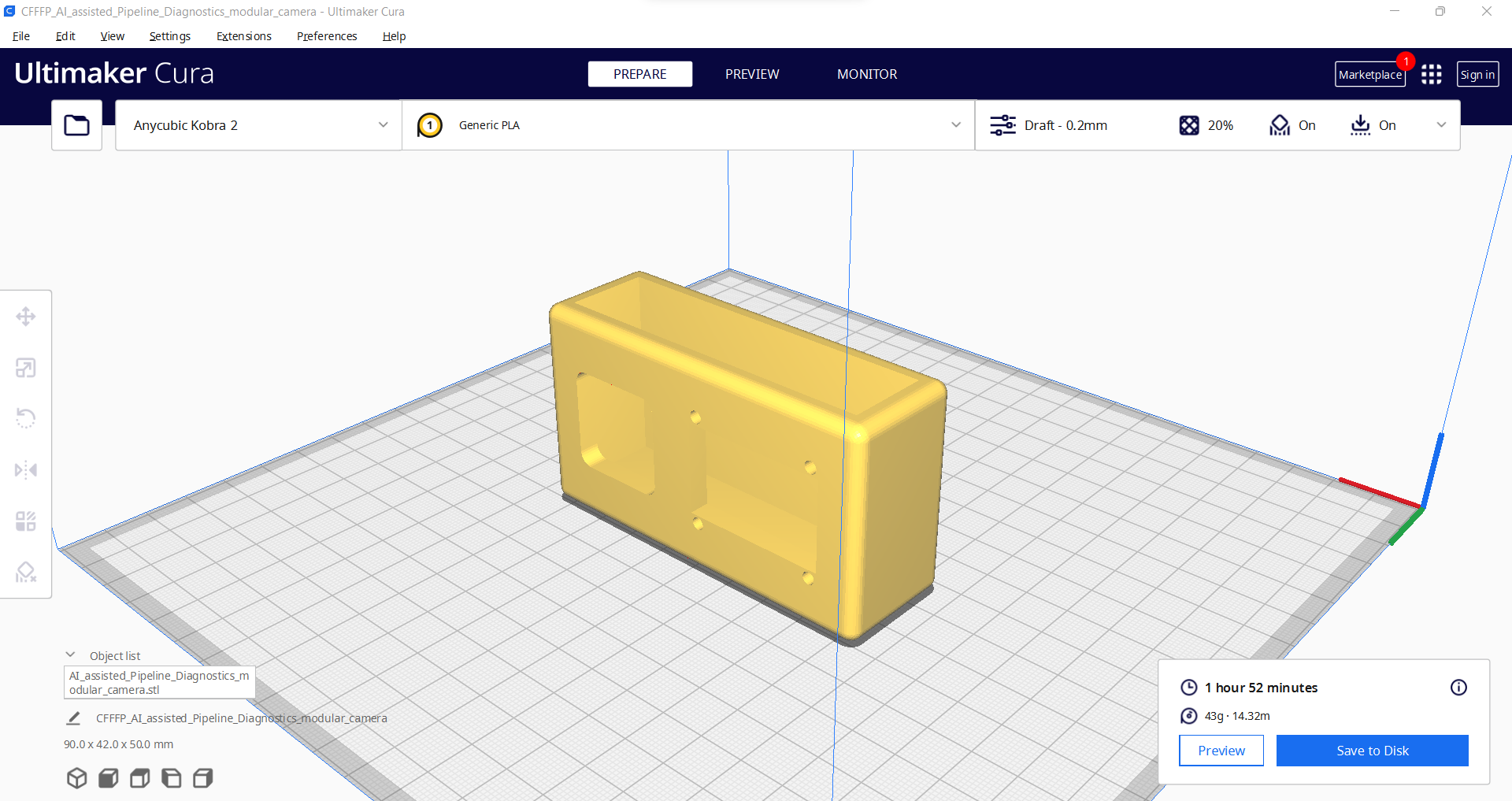Open the Anycubic Kobra 2 printer dropdown

258,125
